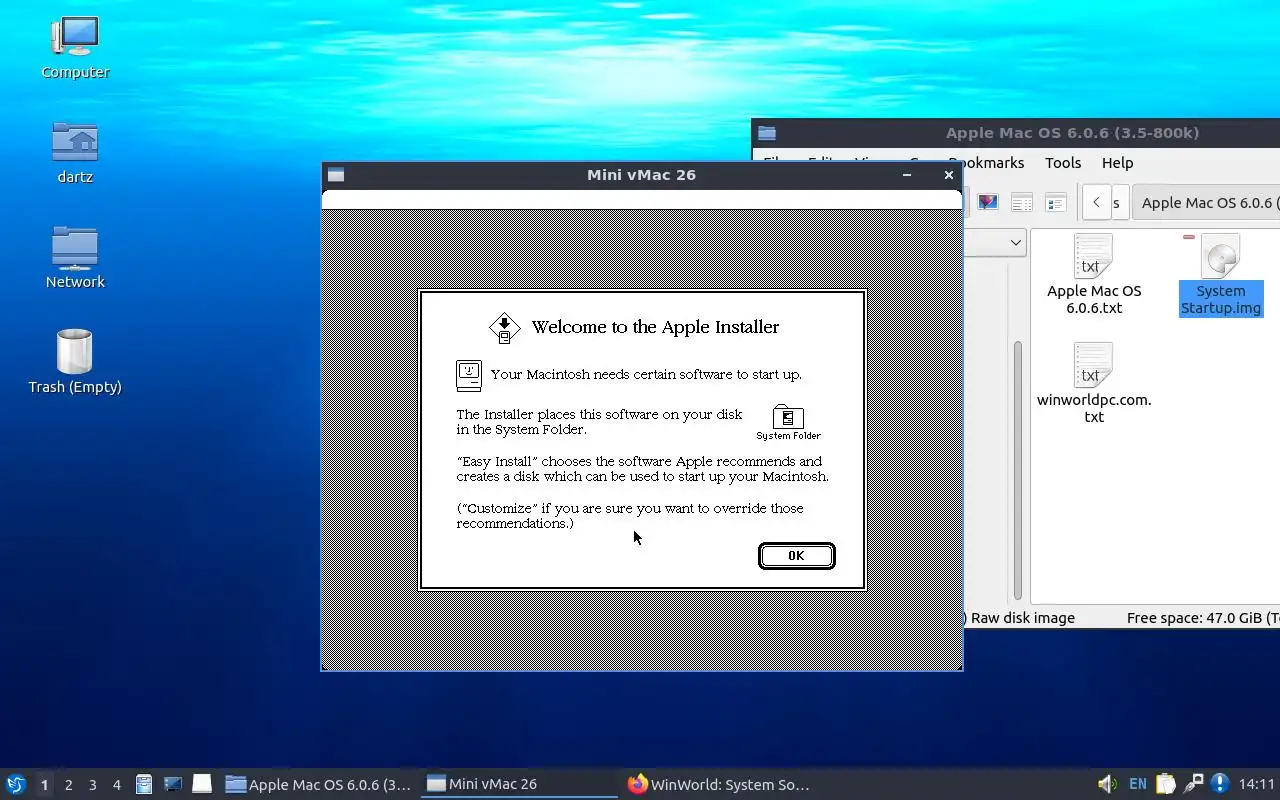Screen dimensions: 1280x800
Task: Select Apple Mac OS 6.0.6.txt file
Action: 1094,275
